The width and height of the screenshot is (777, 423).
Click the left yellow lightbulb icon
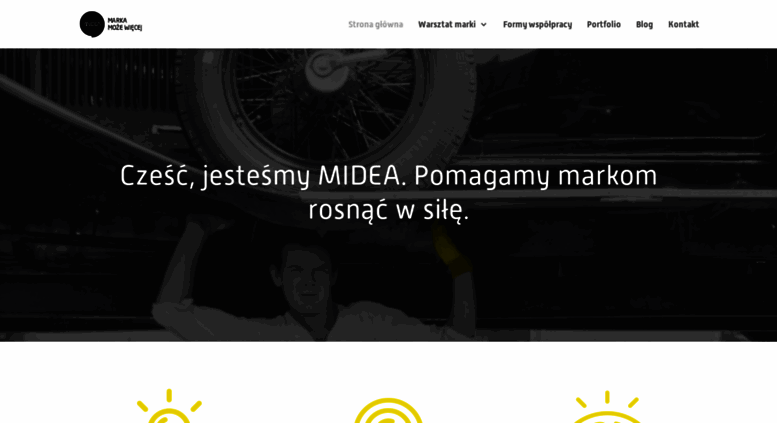tap(169, 406)
